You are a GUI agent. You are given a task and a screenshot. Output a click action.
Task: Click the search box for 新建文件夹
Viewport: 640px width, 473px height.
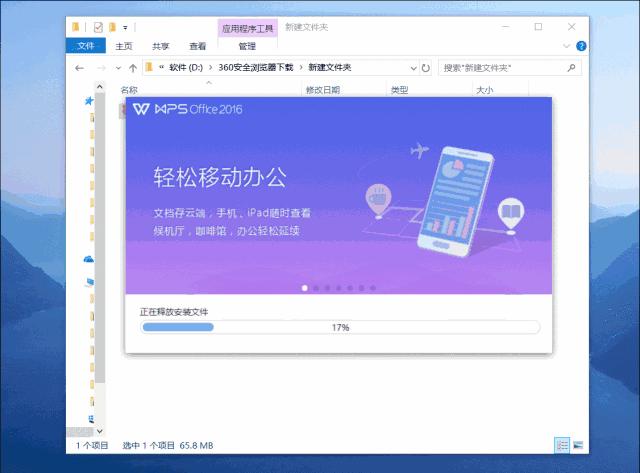click(x=509, y=68)
